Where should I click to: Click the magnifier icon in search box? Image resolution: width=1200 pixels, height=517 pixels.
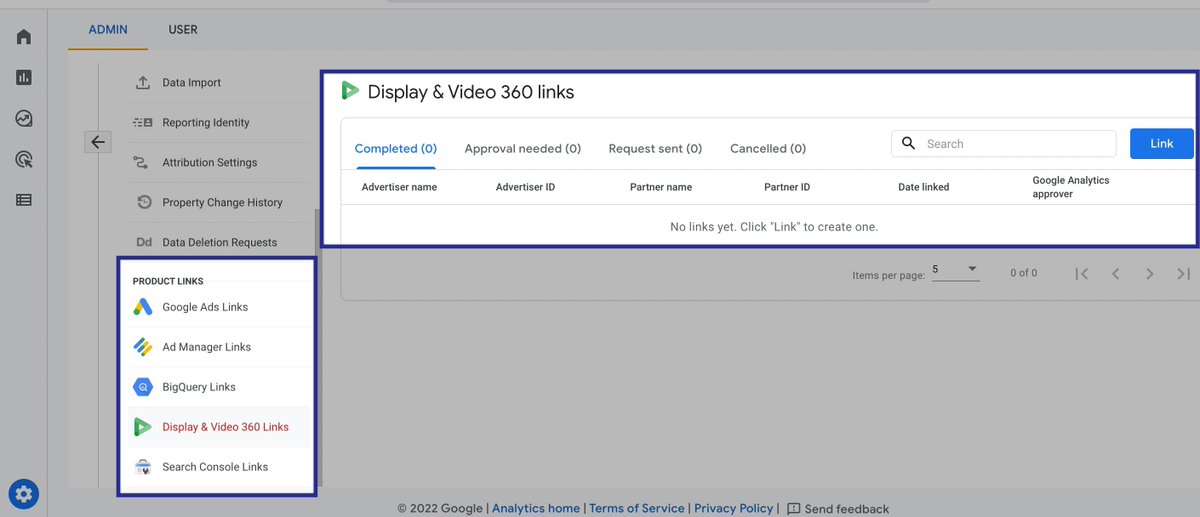click(x=909, y=143)
